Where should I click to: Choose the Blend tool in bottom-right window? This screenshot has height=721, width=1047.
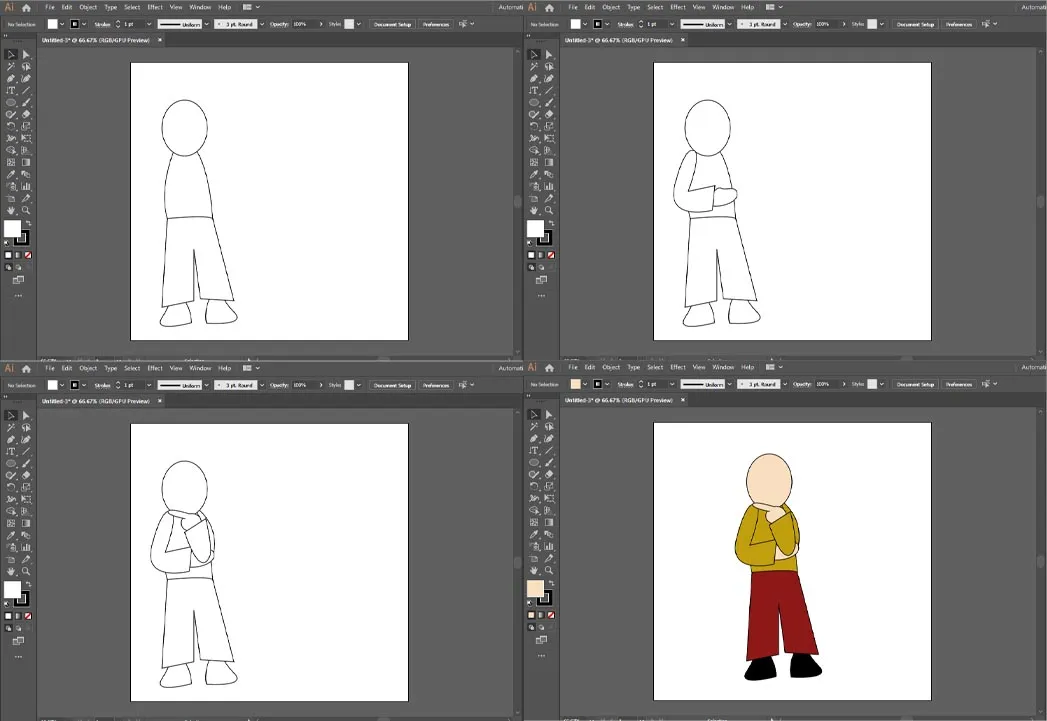549,535
